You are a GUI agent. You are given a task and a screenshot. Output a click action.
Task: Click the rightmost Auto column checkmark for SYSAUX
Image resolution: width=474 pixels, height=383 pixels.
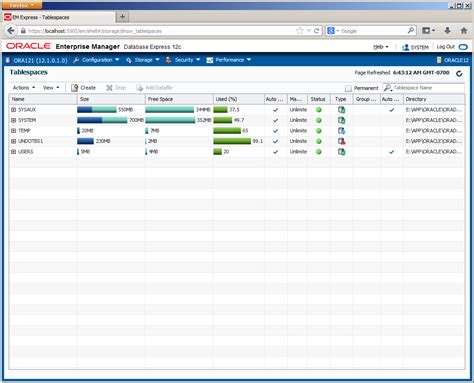click(x=392, y=110)
